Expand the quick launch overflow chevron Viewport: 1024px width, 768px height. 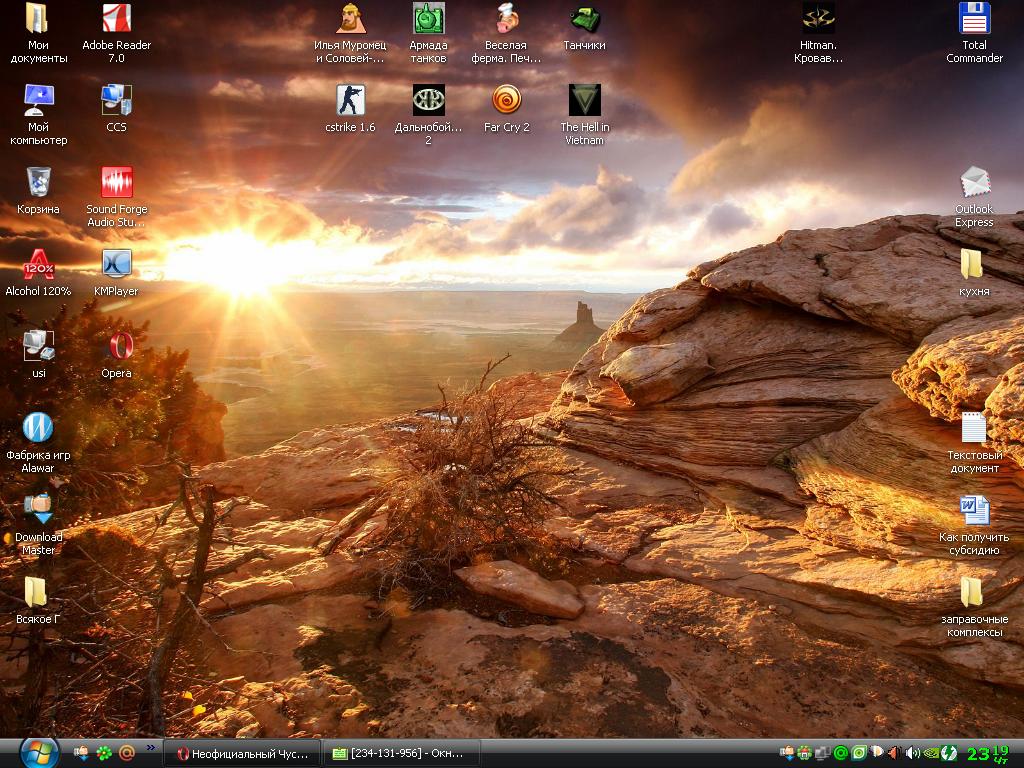[151, 747]
